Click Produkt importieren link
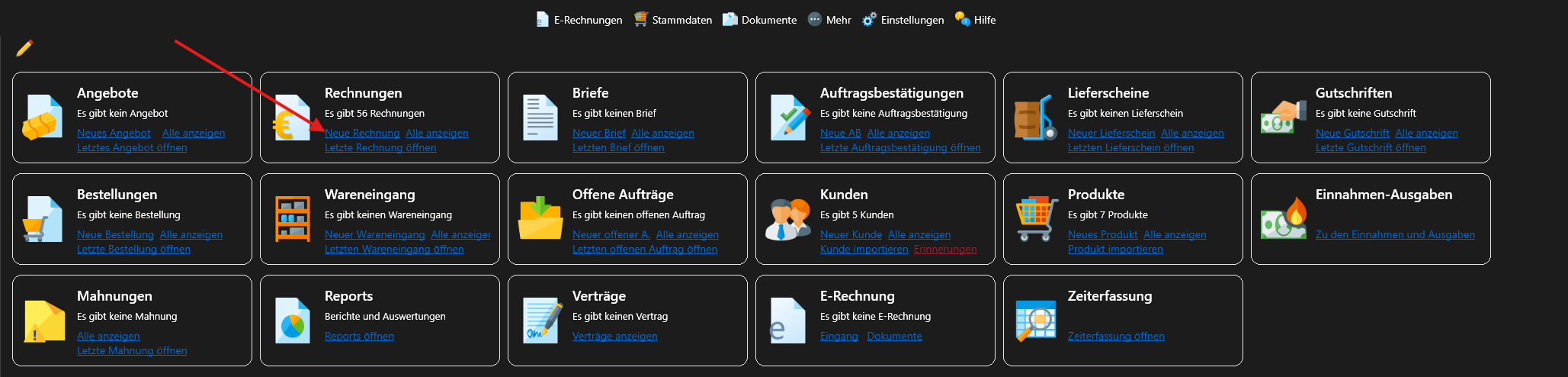This screenshot has height=377, width=1568. tap(1115, 249)
